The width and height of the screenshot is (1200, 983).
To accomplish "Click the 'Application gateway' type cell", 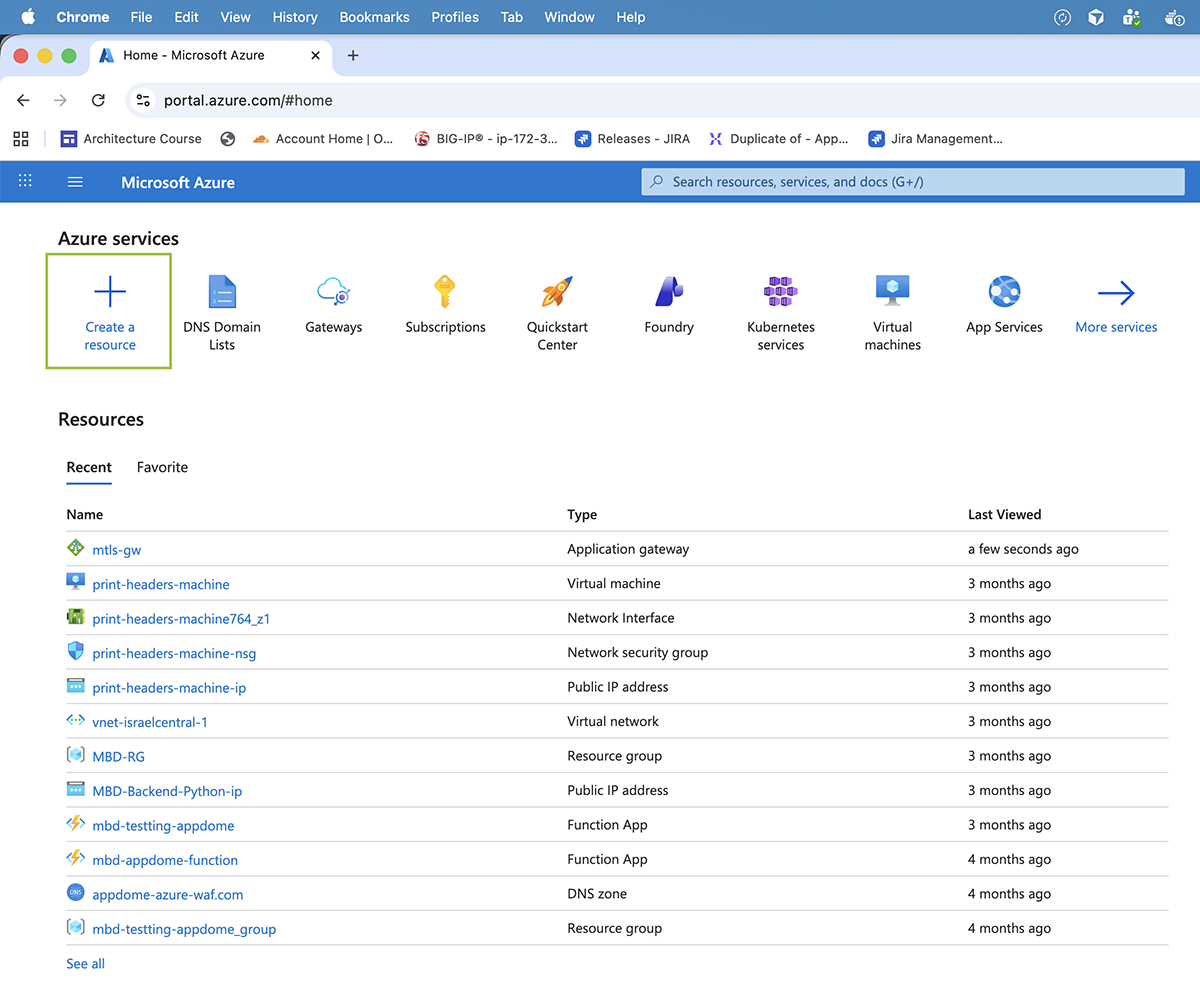I will (x=628, y=549).
